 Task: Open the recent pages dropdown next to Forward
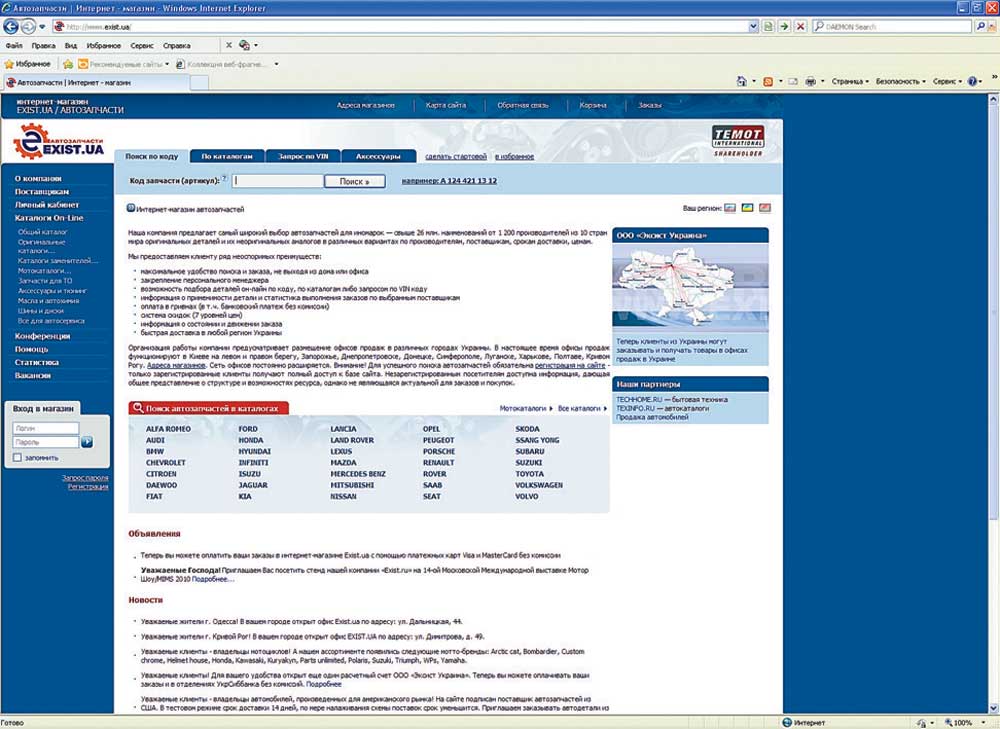[x=42, y=27]
